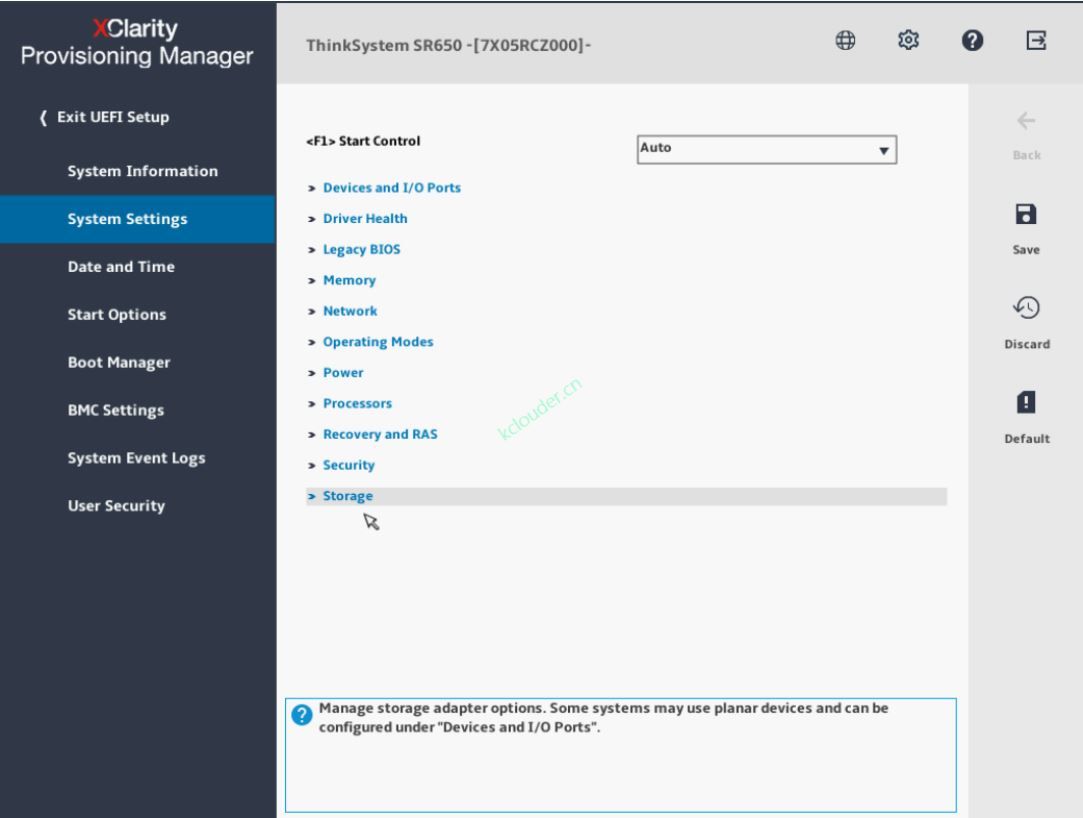1083x818 pixels.
Task: Click the Back label text
Action: click(x=1026, y=155)
